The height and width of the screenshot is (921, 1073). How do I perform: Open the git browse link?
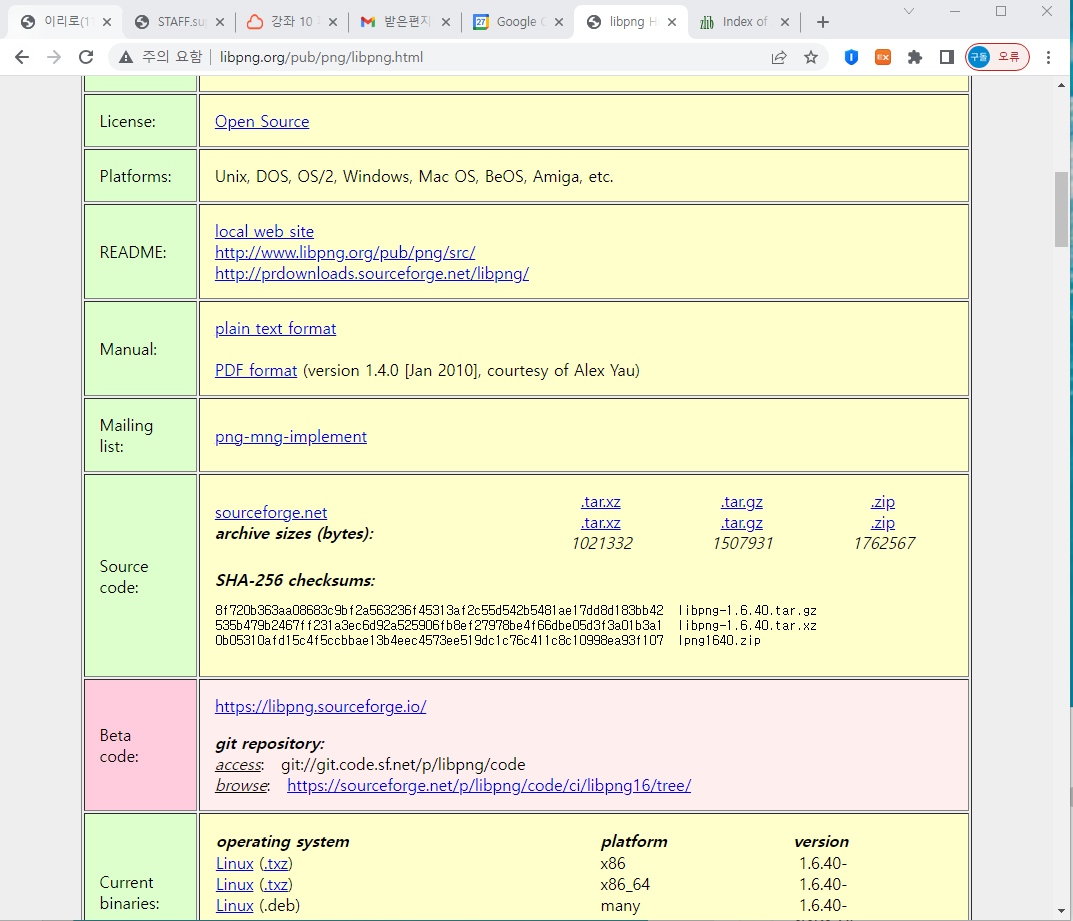(242, 786)
